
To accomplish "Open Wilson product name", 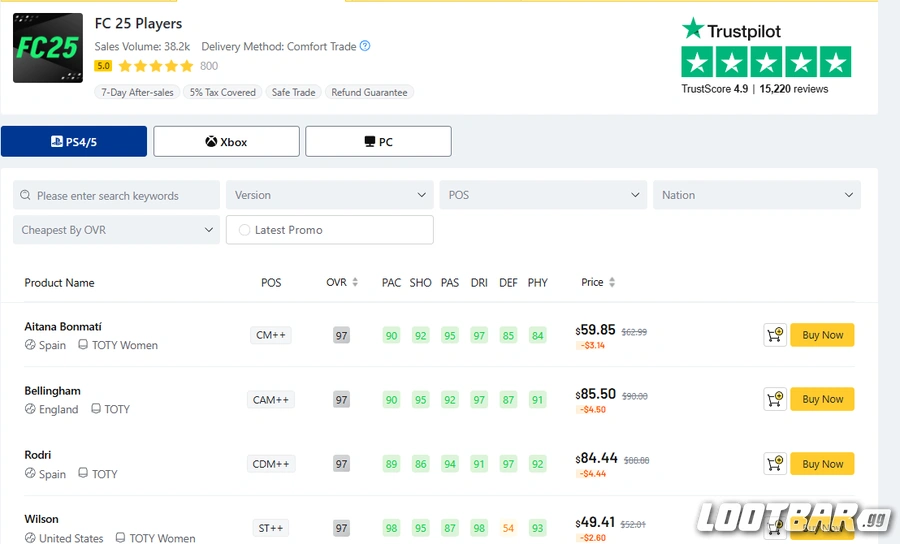I will click(41, 519).
